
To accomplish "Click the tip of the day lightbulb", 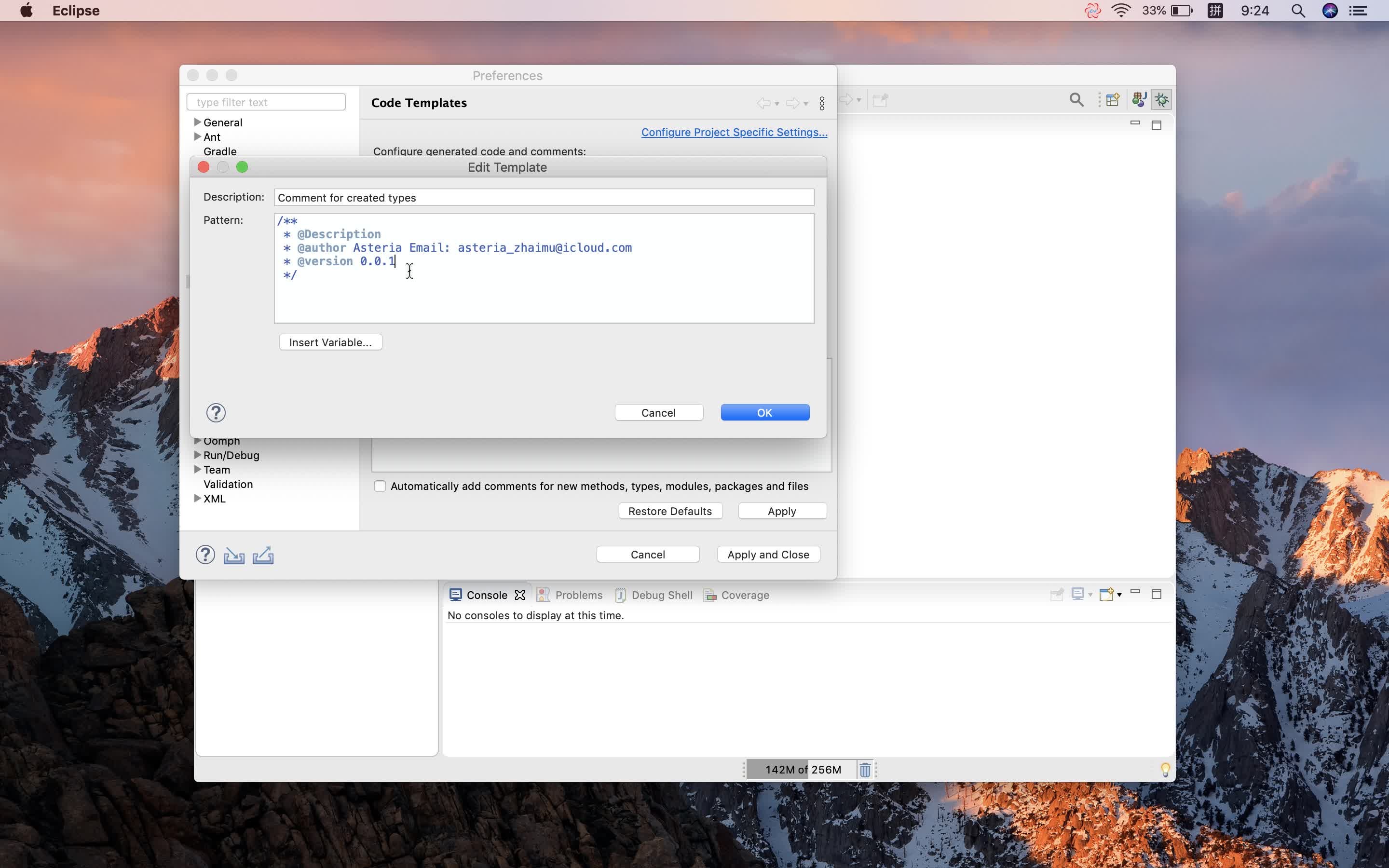I will (1165, 770).
